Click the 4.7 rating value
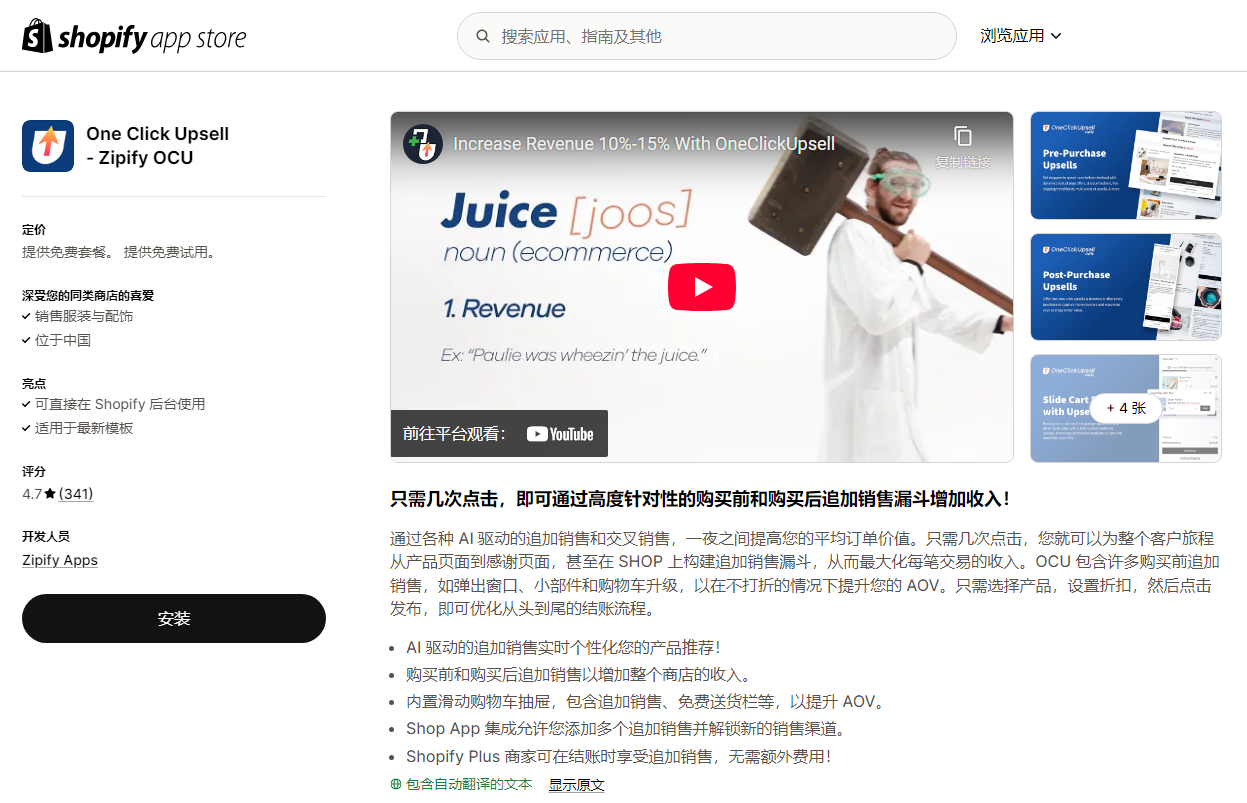This screenshot has height=803, width=1247. [32, 494]
